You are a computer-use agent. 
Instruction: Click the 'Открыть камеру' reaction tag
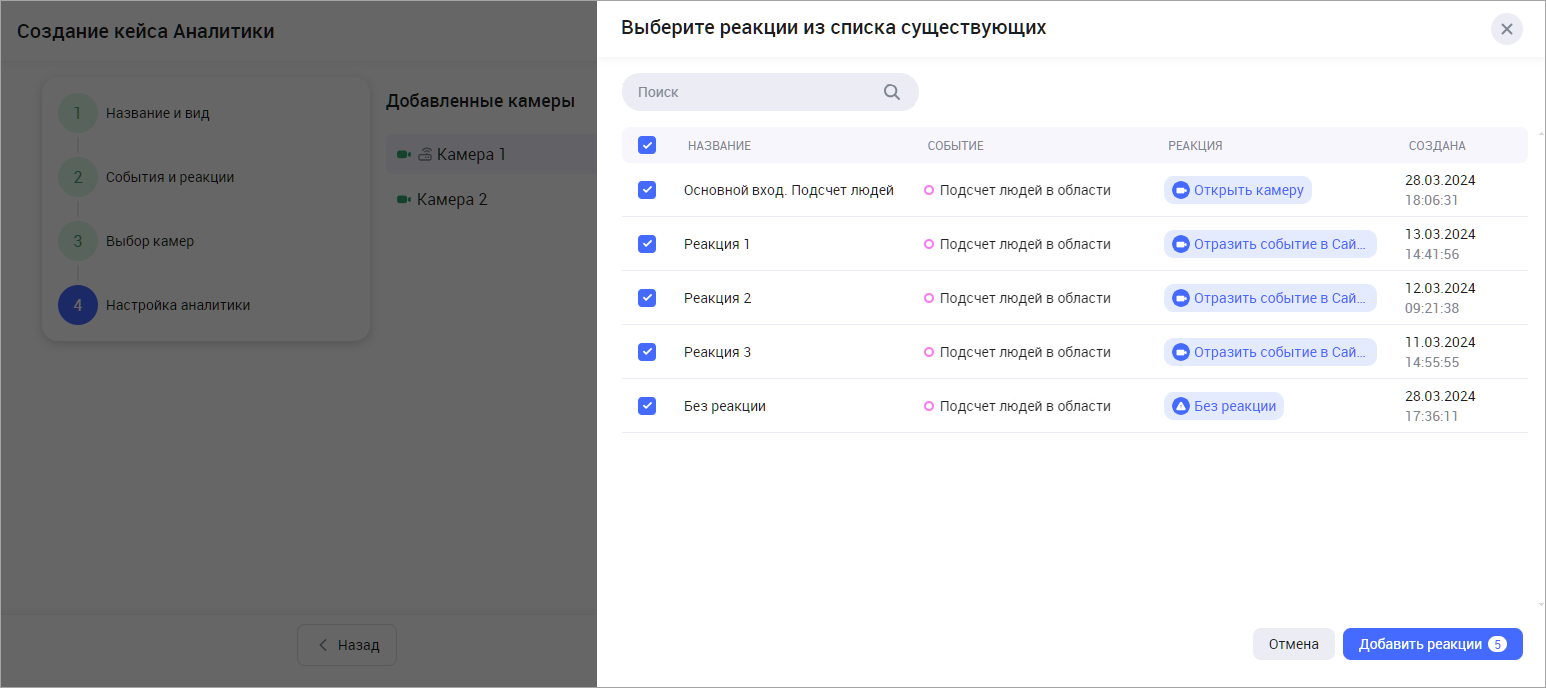pyautogui.click(x=1237, y=190)
